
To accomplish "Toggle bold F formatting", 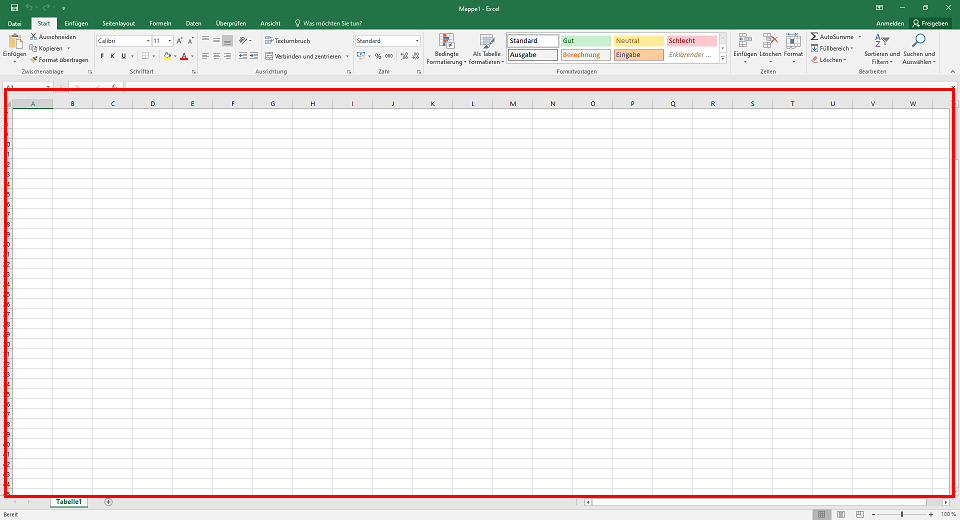I will tap(102, 56).
